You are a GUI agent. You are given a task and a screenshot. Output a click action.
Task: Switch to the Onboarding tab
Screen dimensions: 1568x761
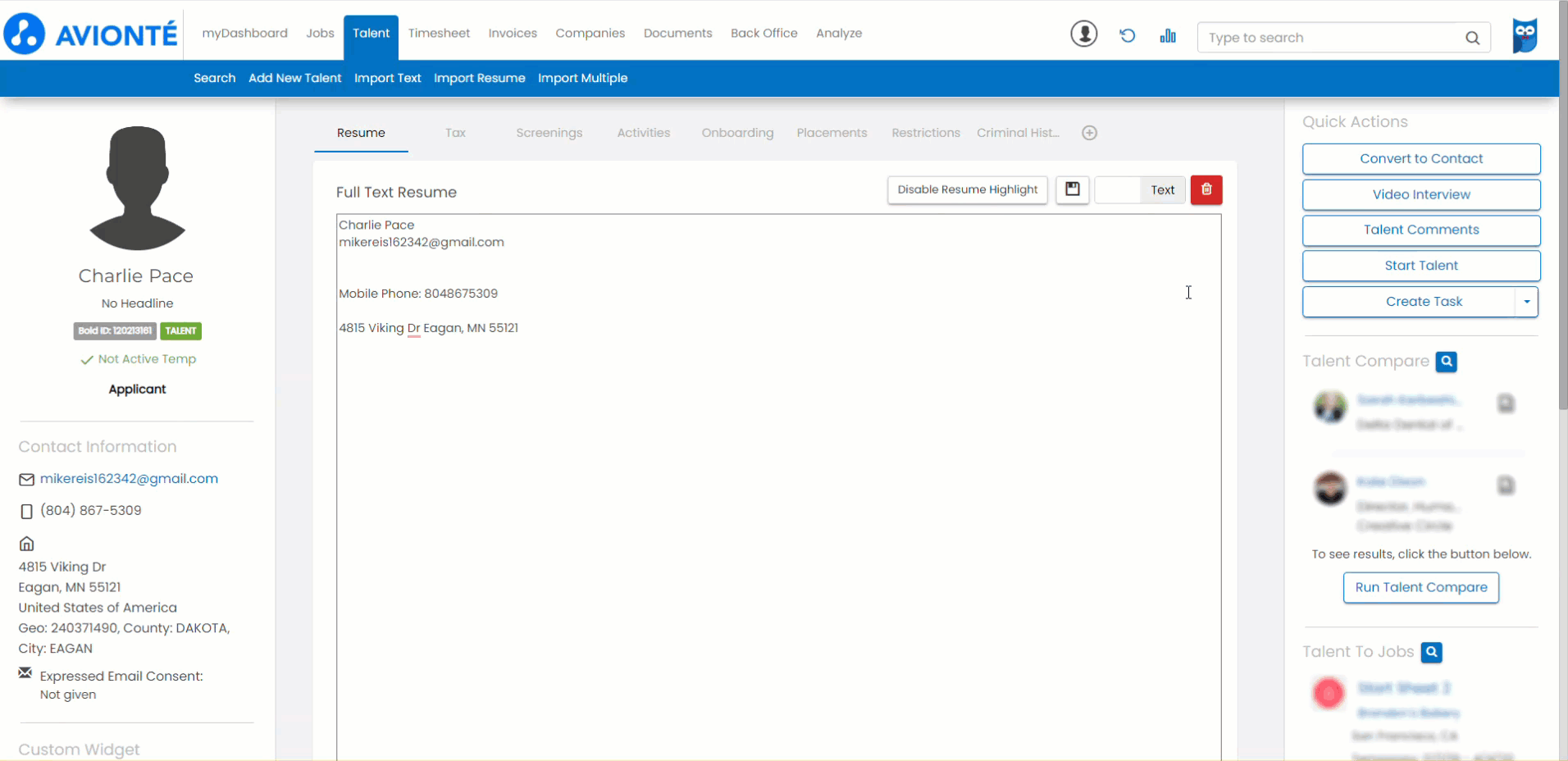[736, 132]
